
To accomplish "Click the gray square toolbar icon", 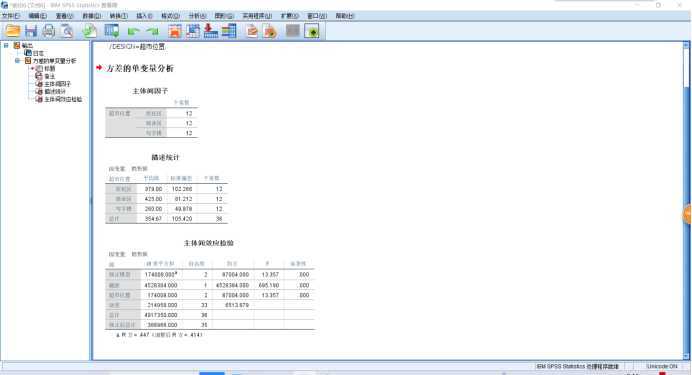I will tap(293, 31).
